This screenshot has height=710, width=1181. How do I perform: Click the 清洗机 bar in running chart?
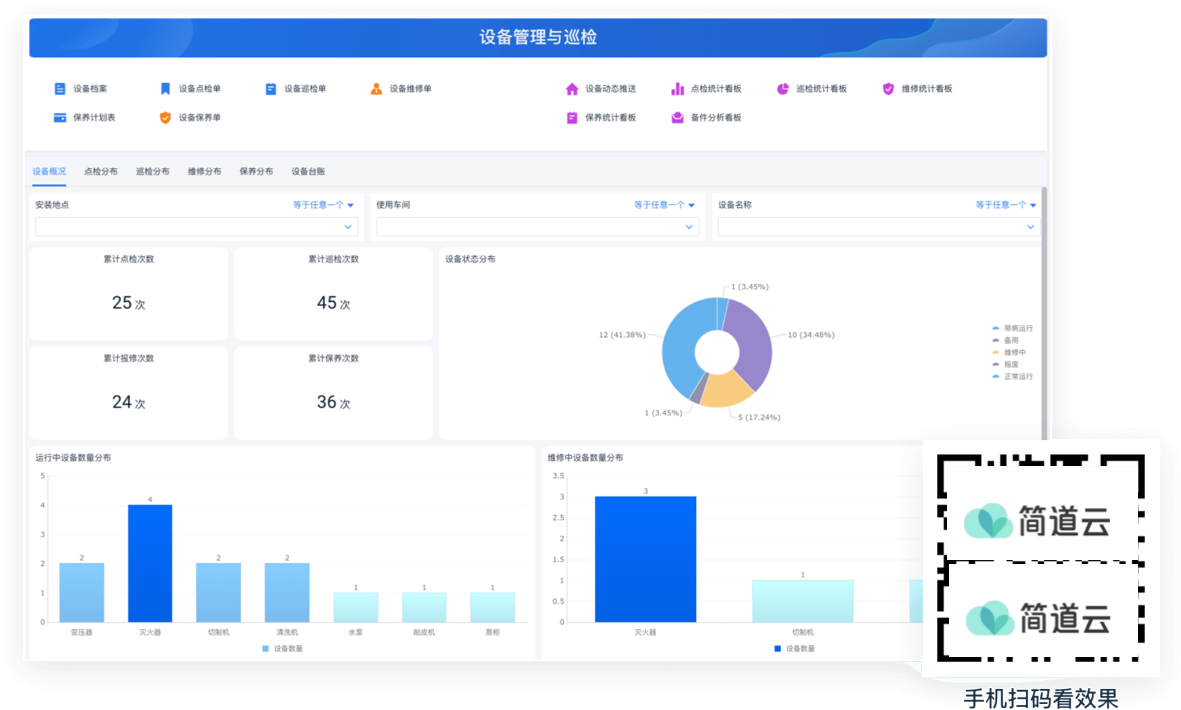pyautogui.click(x=287, y=593)
